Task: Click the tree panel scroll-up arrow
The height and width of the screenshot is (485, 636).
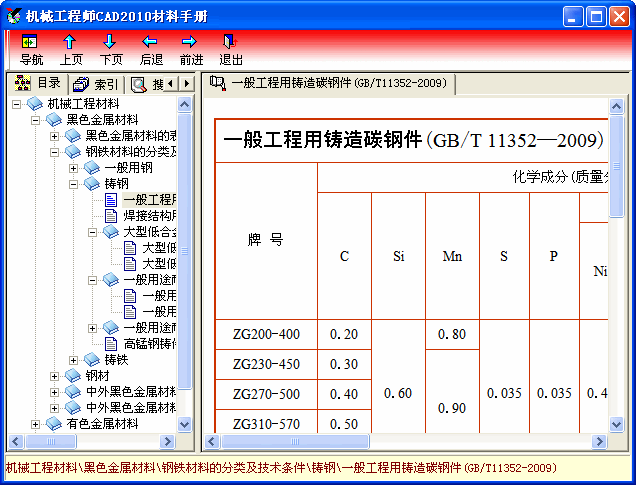Action: click(x=185, y=105)
